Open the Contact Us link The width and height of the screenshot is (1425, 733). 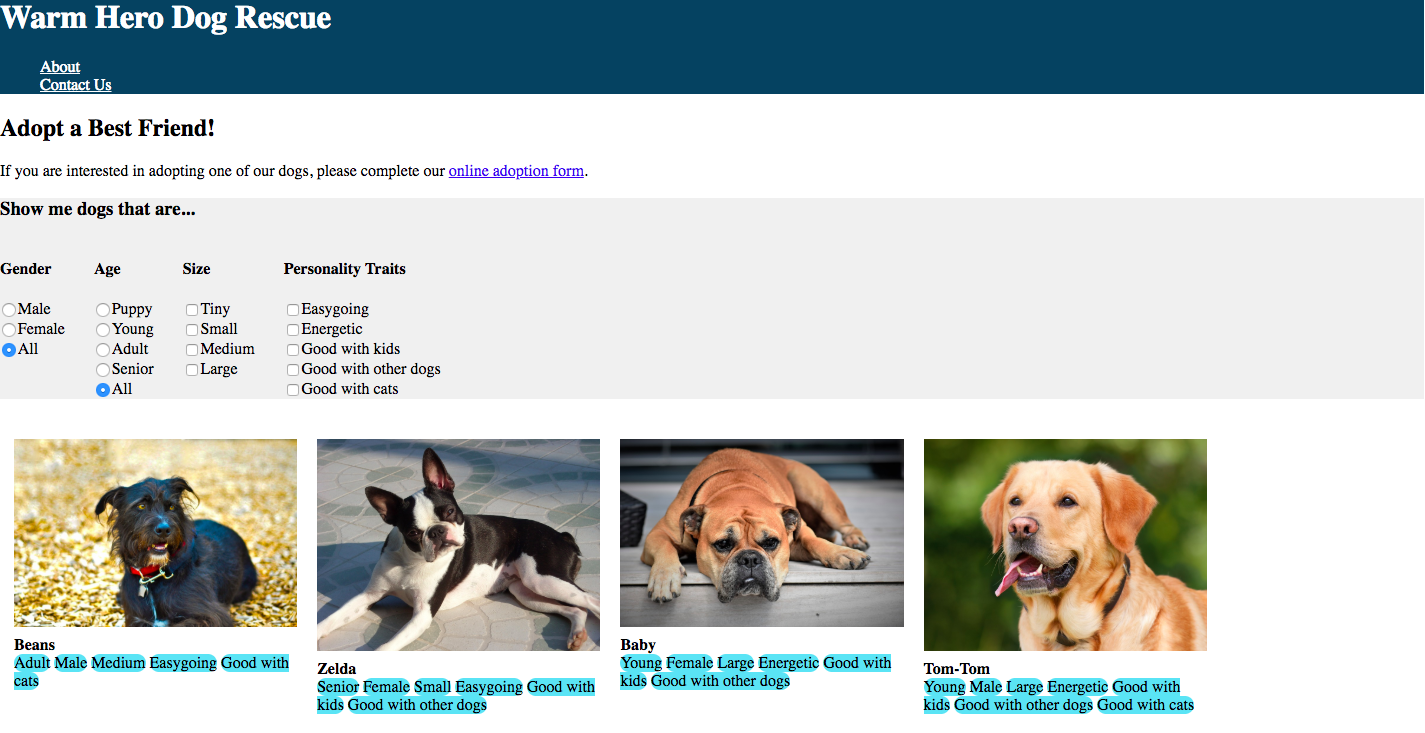tap(75, 85)
